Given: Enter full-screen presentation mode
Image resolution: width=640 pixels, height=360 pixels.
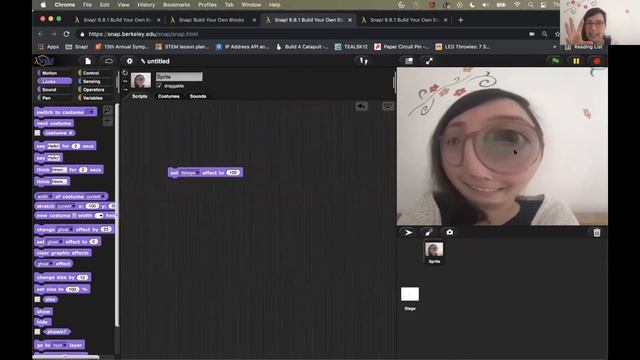Looking at the screenshot, I should 429,61.
